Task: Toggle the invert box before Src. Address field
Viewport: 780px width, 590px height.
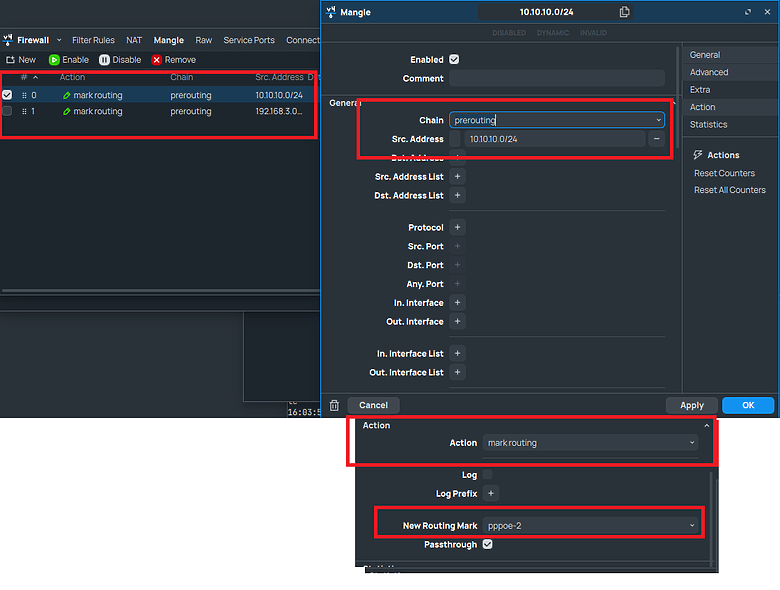Action: [455, 139]
